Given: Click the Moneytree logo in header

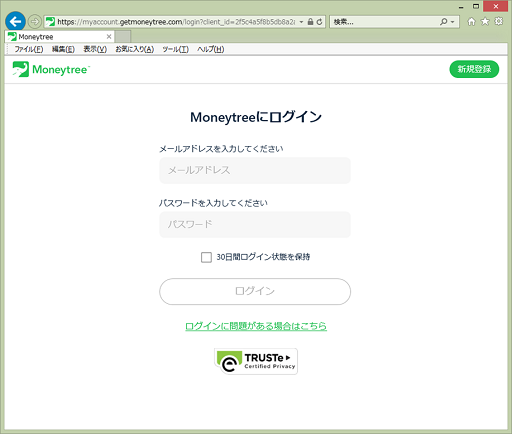Looking at the screenshot, I should click(x=51, y=69).
